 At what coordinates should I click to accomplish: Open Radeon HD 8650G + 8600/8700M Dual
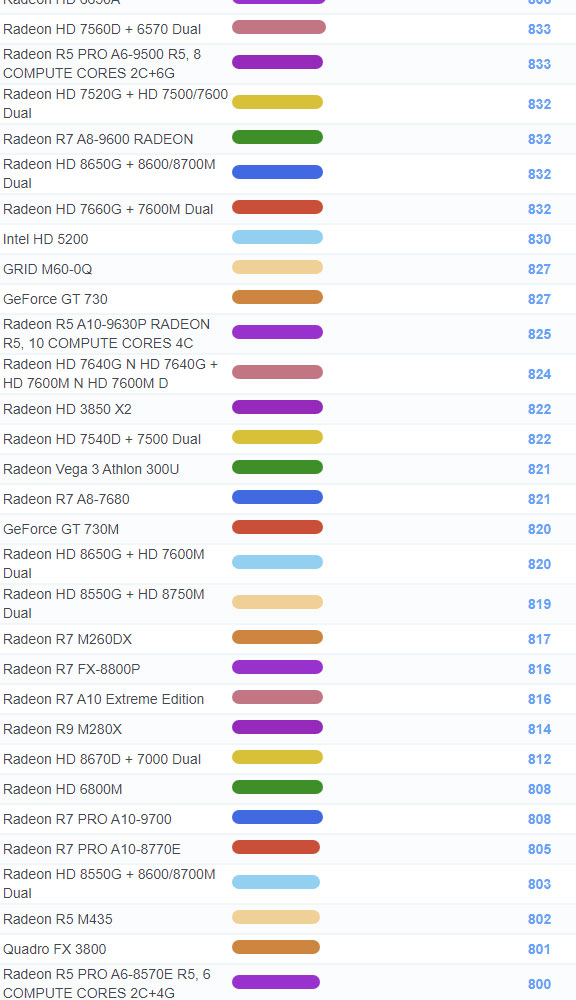(x=109, y=173)
